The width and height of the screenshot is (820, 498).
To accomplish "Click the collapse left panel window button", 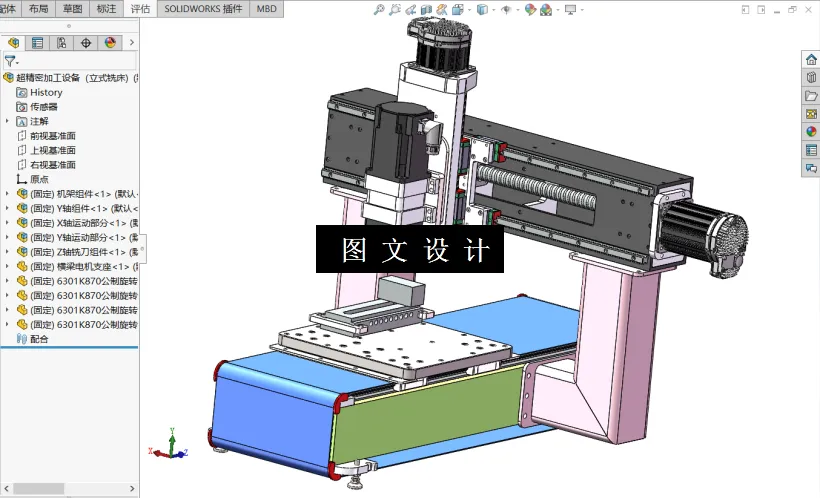I will coord(745,9).
